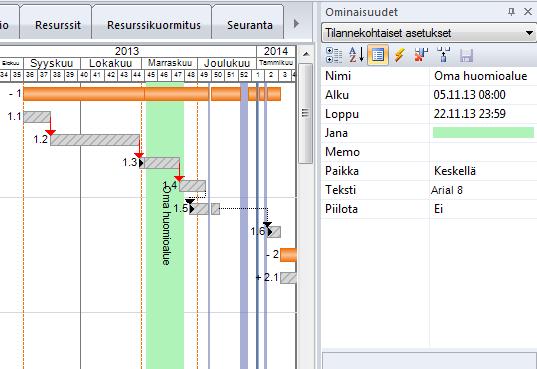Click the 2013 year header

(127, 51)
